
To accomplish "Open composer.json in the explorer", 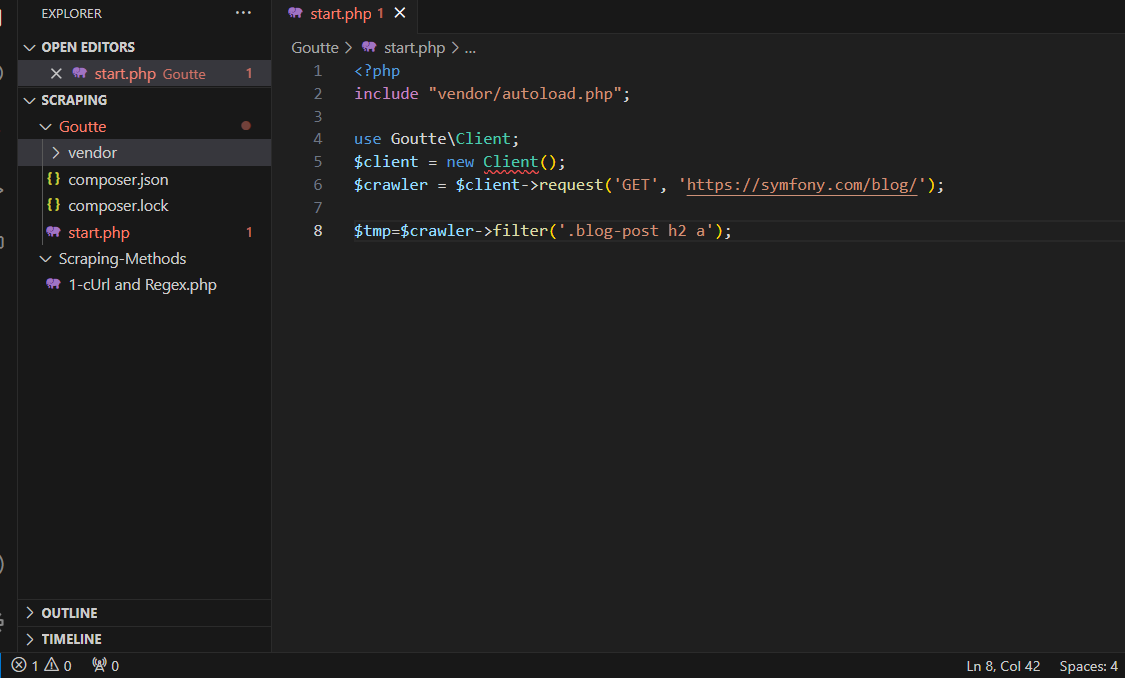I will [118, 180].
